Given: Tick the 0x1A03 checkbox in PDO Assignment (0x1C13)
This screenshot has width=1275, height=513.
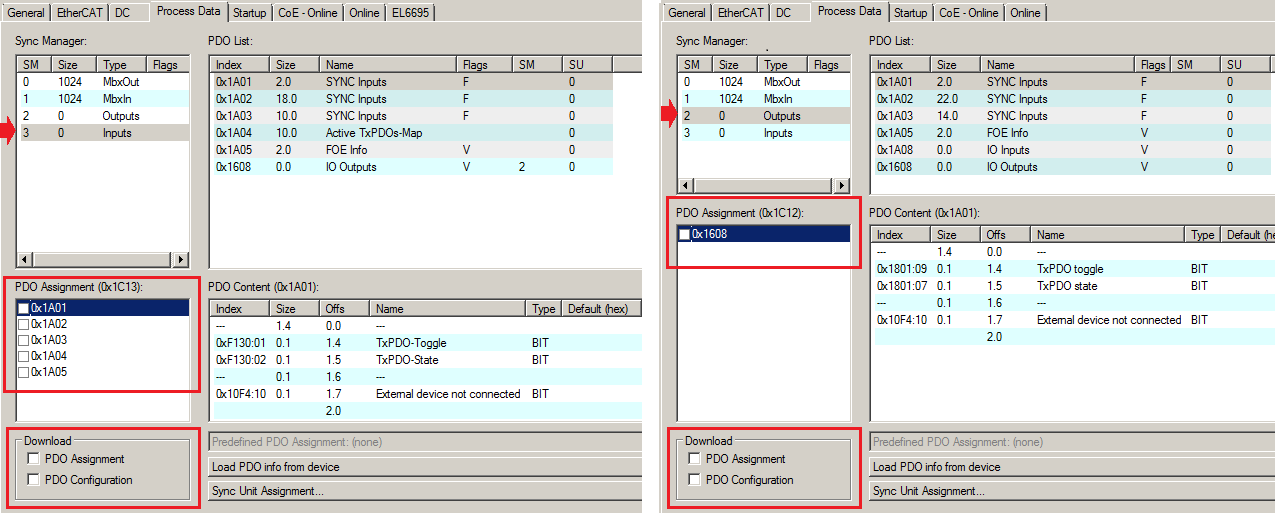Looking at the screenshot, I should [23, 340].
